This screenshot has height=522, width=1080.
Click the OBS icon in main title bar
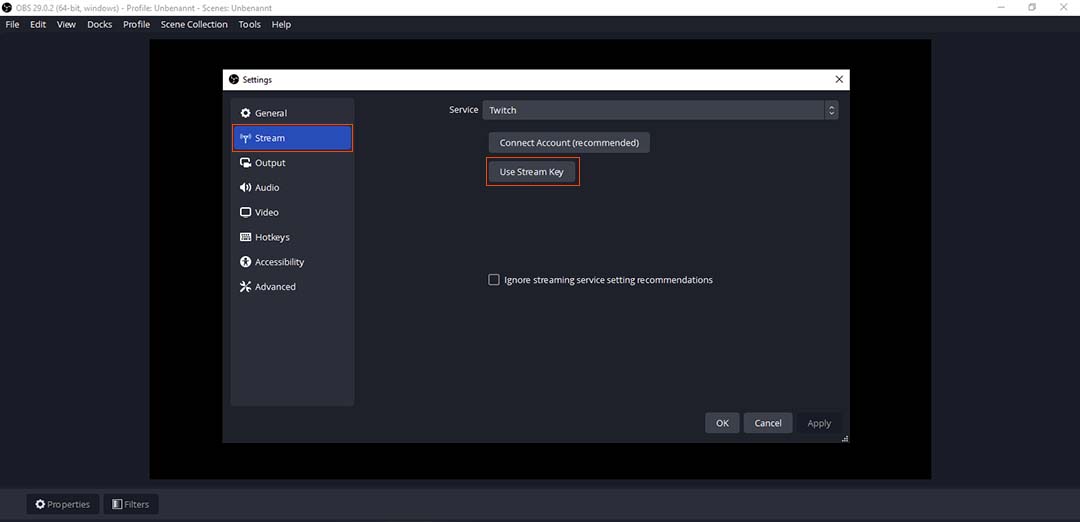tap(7, 8)
